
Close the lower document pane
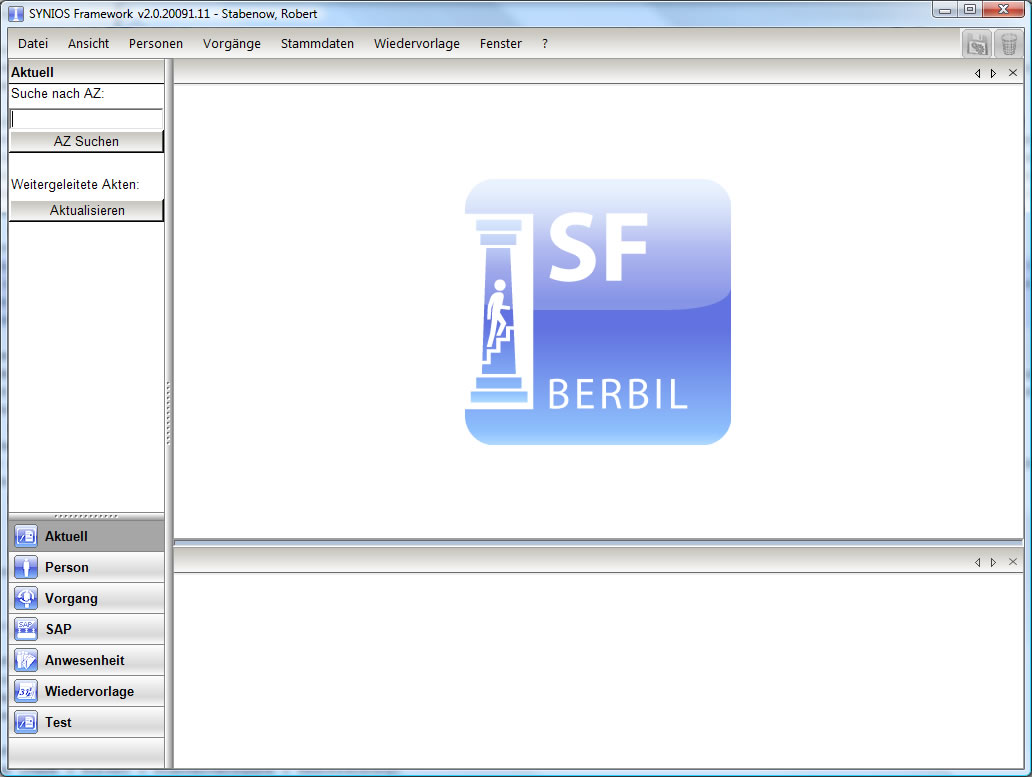coord(1013,562)
